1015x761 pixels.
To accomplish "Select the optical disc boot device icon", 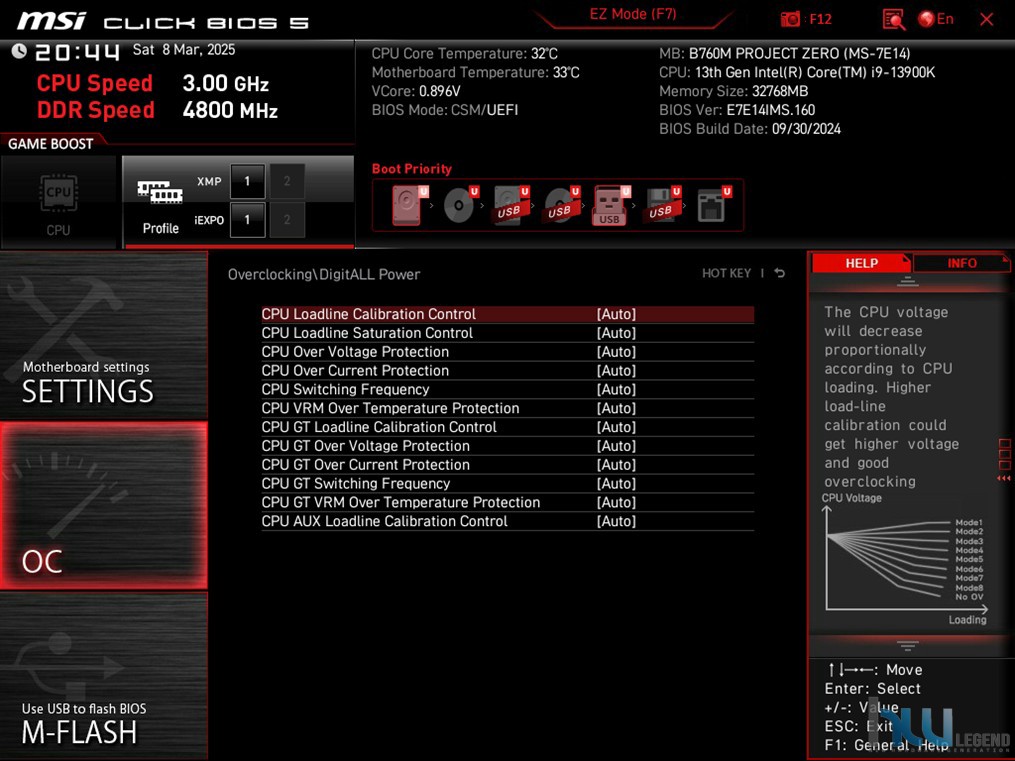I will (x=460, y=204).
